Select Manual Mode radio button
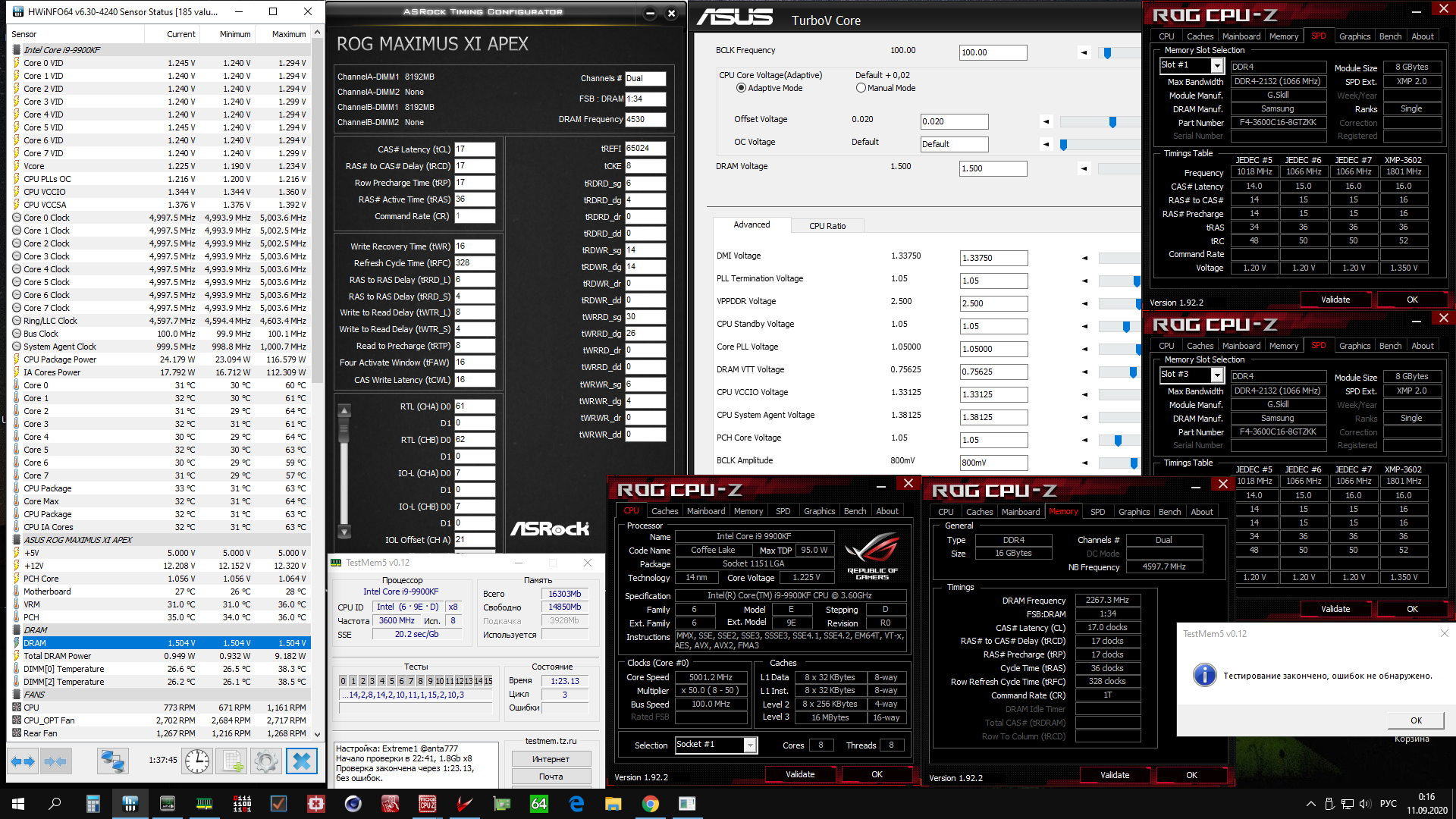Viewport: 1456px width, 819px height. click(x=861, y=88)
